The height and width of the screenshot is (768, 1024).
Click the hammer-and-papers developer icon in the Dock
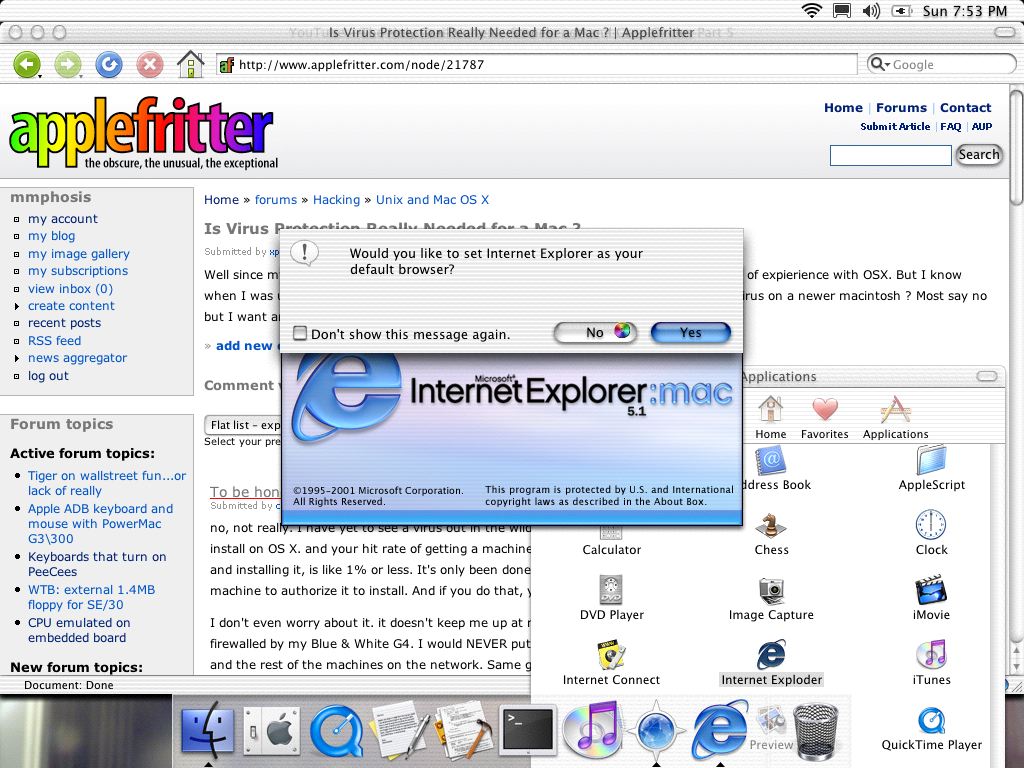click(463, 729)
